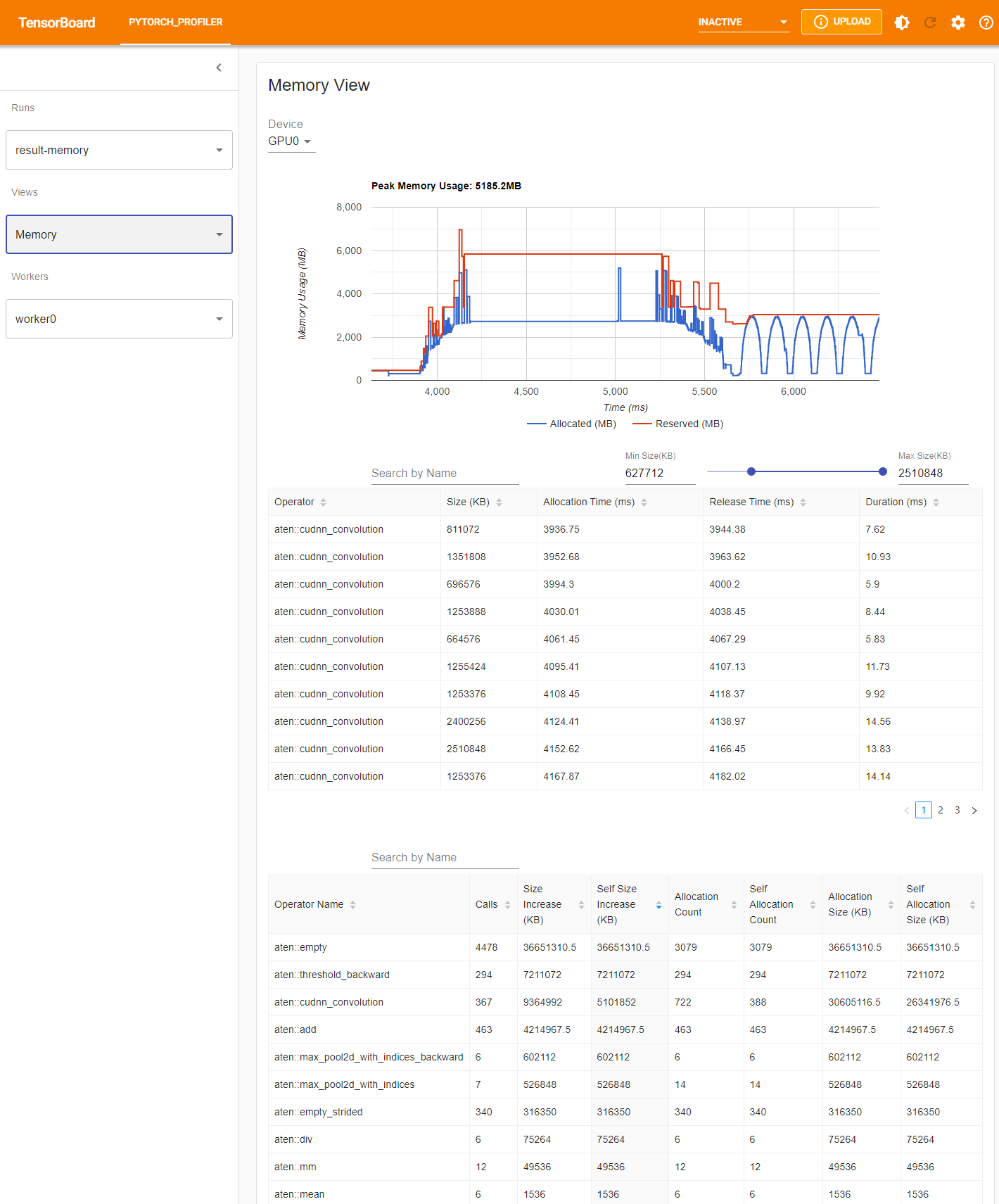Open the result-memory Runs dropdown

pos(119,150)
